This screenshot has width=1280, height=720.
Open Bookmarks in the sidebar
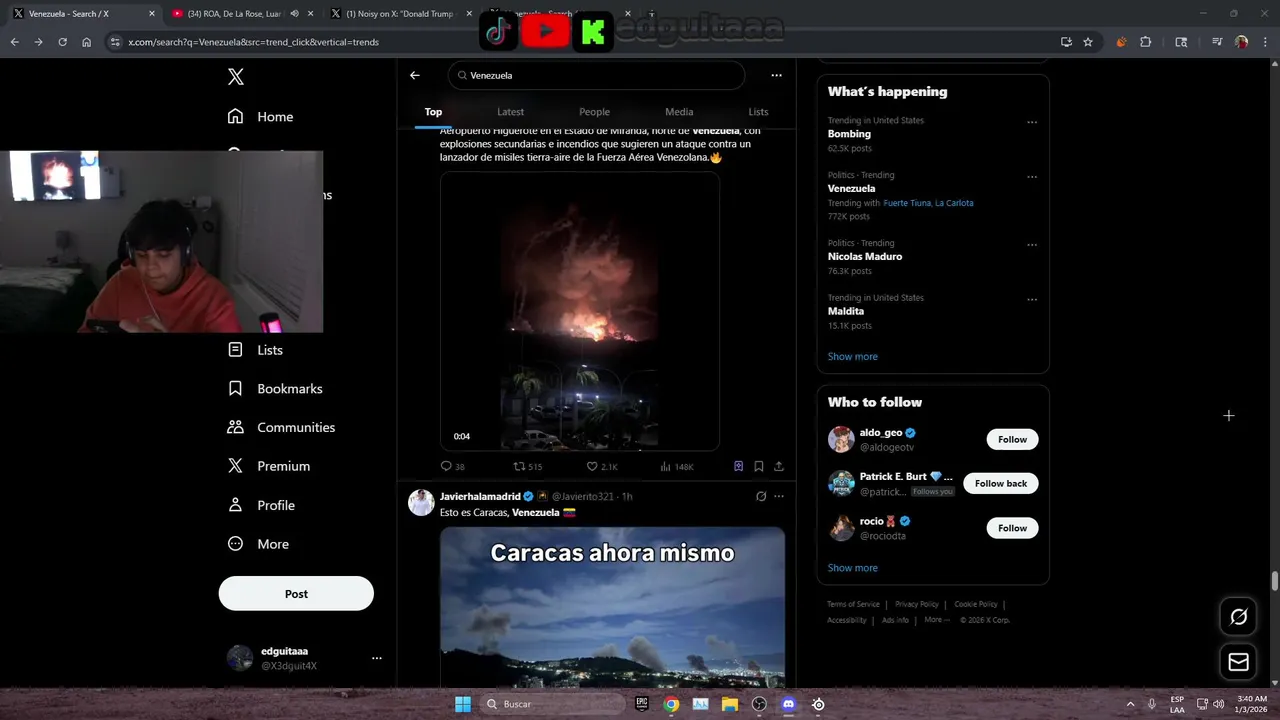pos(275,388)
